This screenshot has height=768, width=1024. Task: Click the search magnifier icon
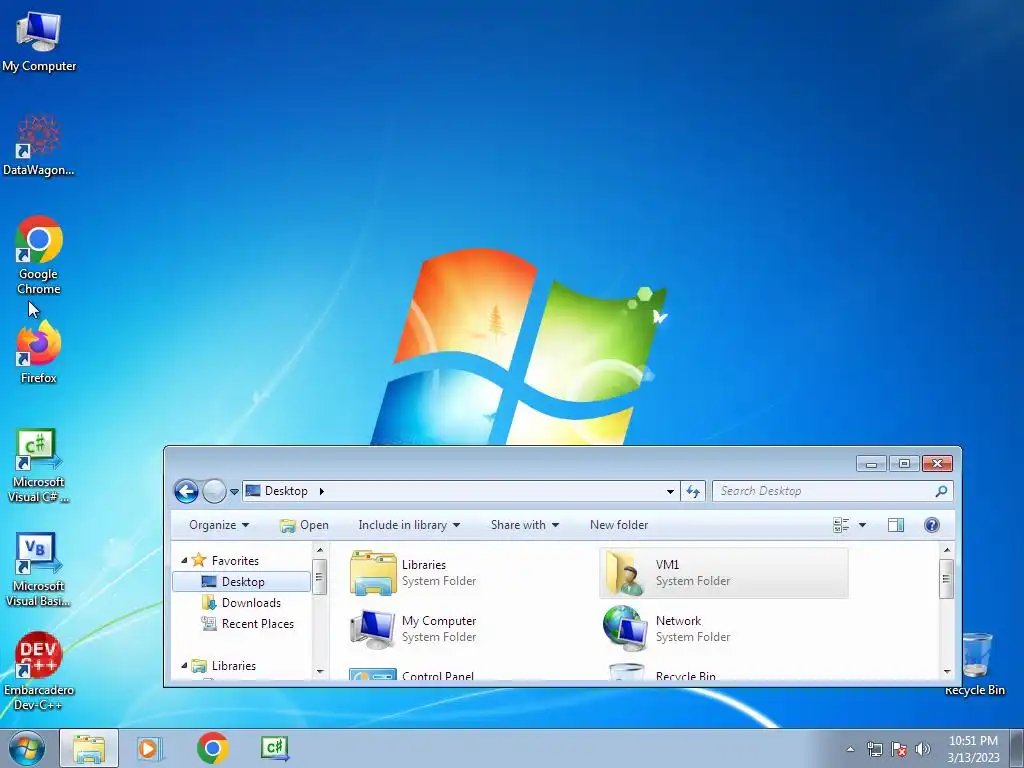click(941, 491)
